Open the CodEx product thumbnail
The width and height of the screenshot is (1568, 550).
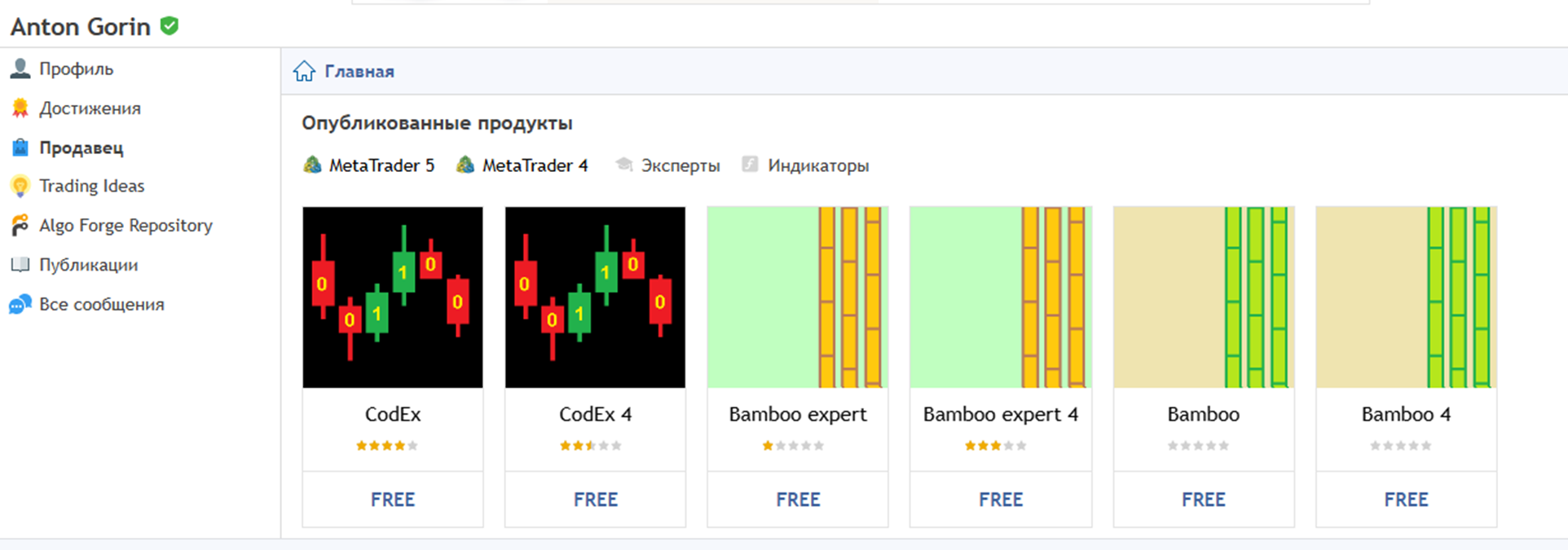[x=393, y=297]
